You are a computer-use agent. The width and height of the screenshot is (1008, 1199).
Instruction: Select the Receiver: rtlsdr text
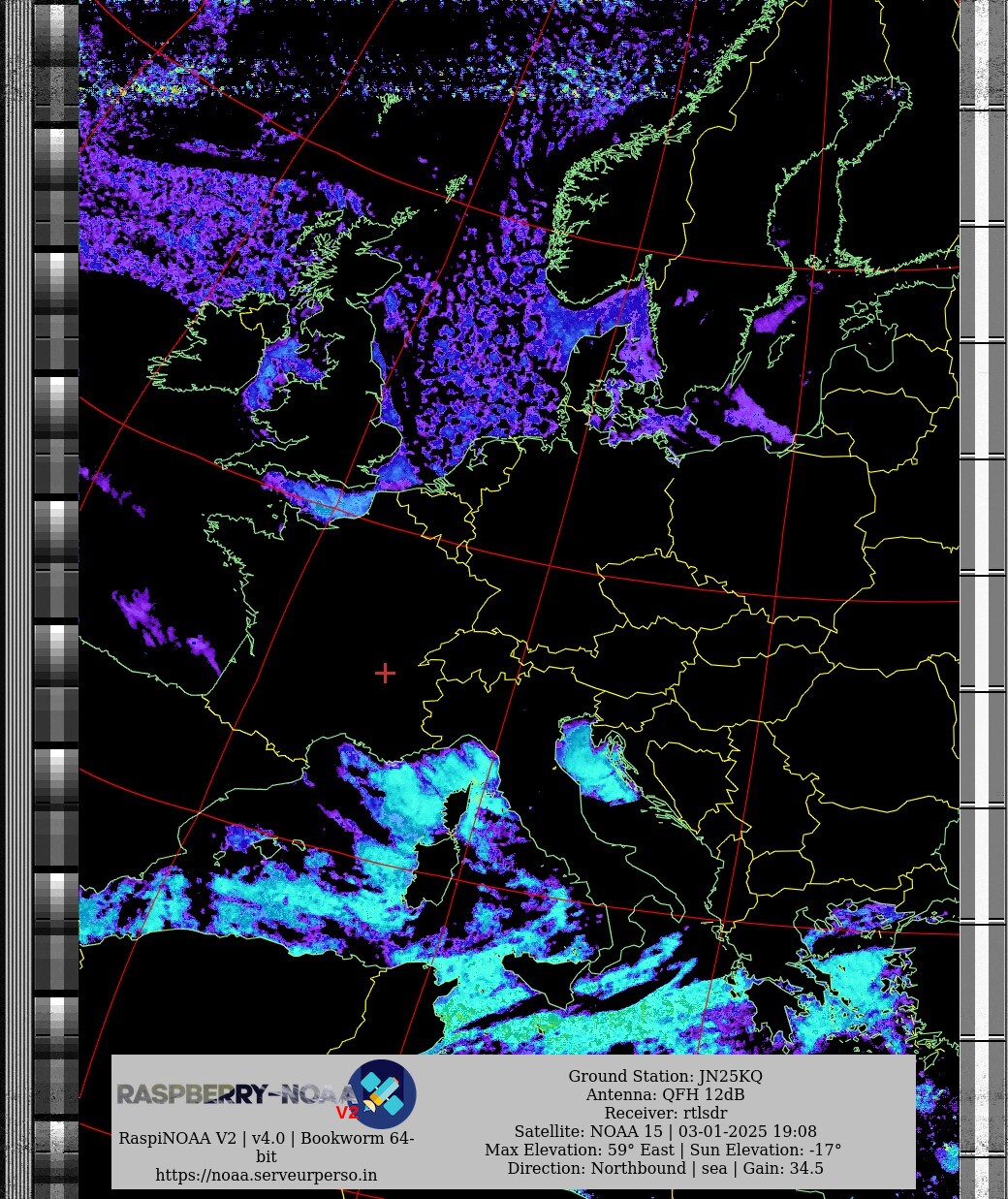pos(665,1113)
